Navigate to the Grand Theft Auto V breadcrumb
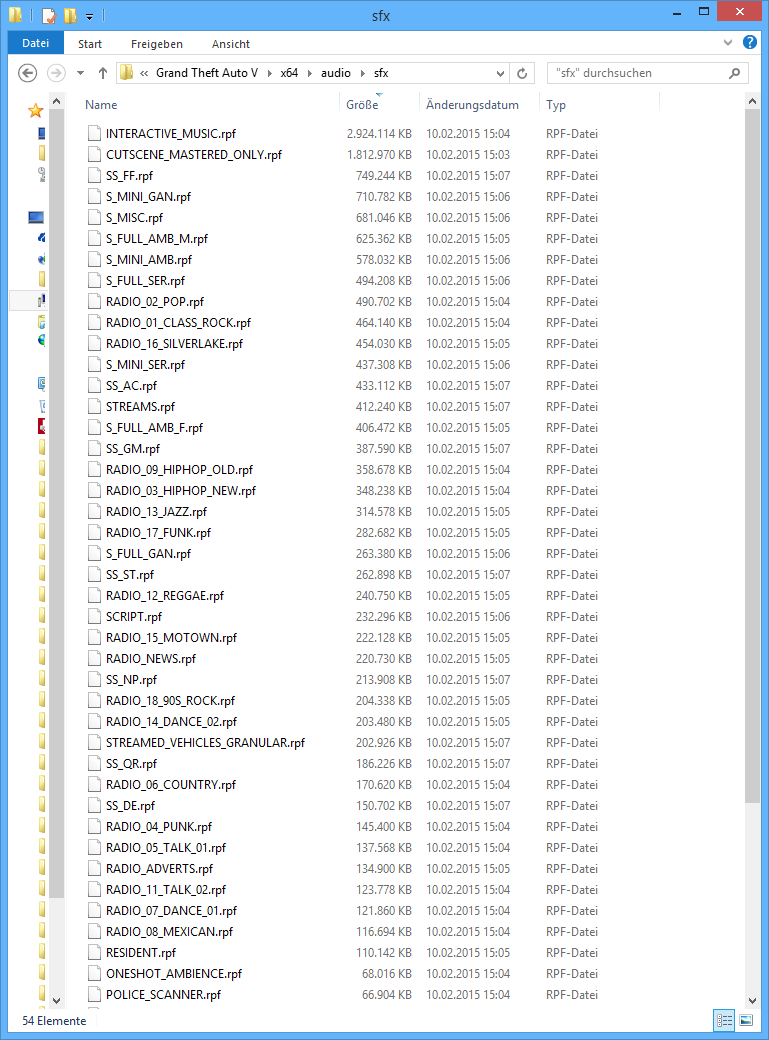Image resolution: width=769 pixels, height=1040 pixels. tap(207, 73)
